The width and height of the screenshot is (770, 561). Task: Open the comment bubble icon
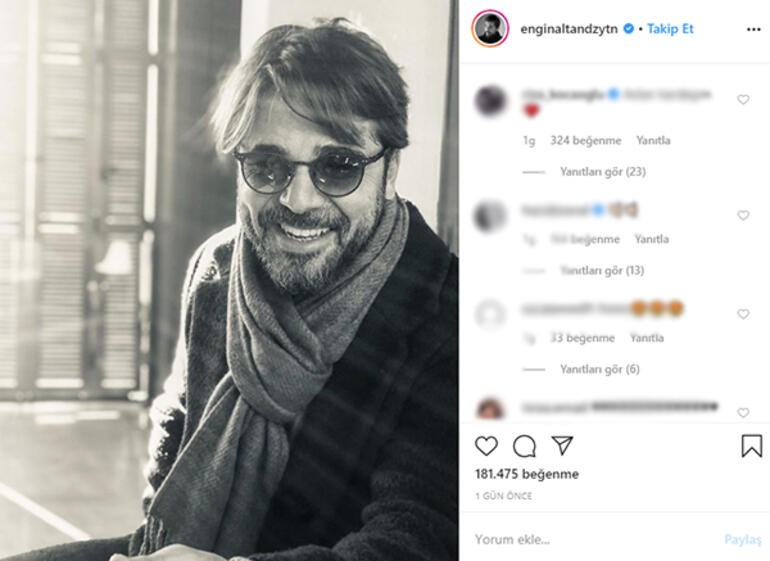tap(524, 446)
